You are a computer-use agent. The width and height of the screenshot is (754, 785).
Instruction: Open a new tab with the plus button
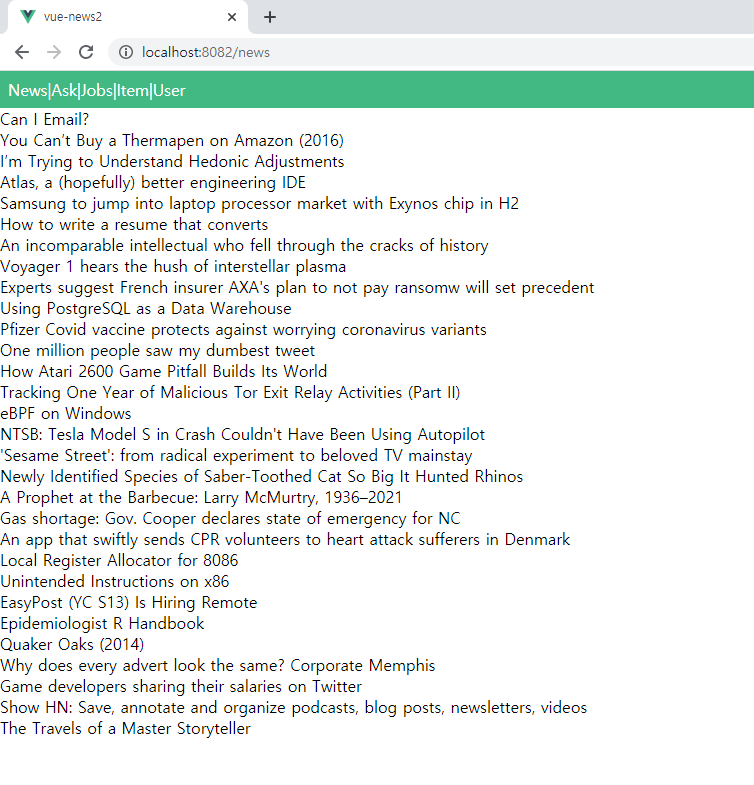point(270,17)
